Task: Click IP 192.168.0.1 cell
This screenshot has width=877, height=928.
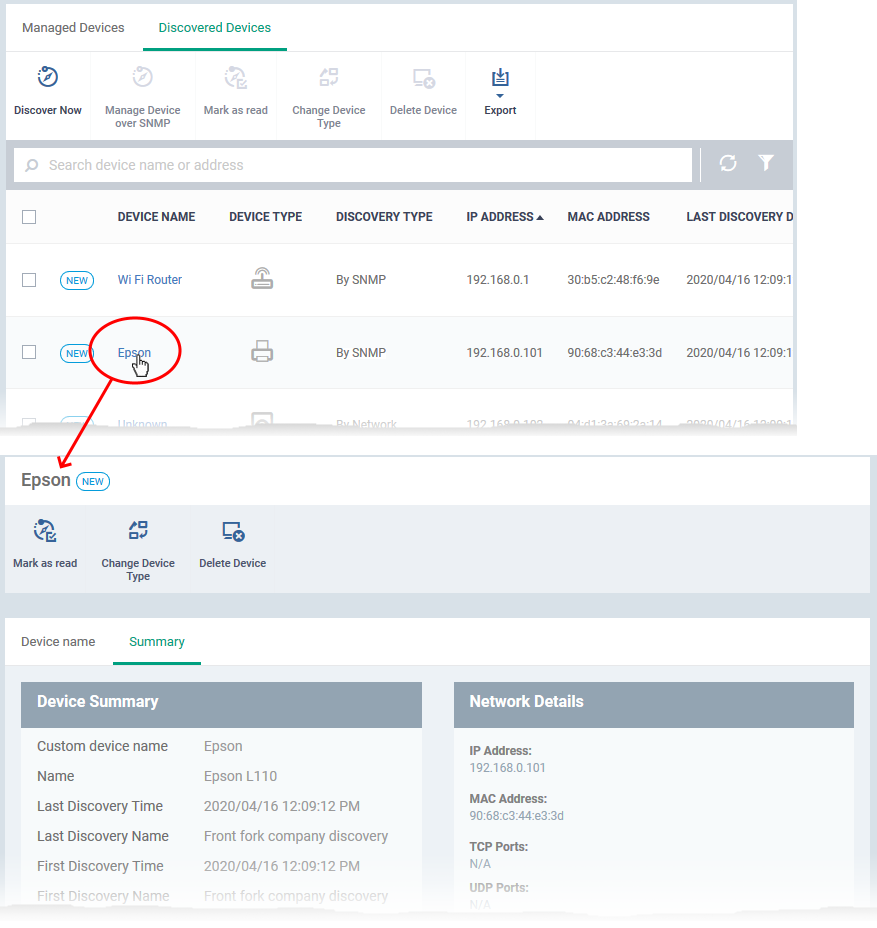Action: [x=498, y=279]
